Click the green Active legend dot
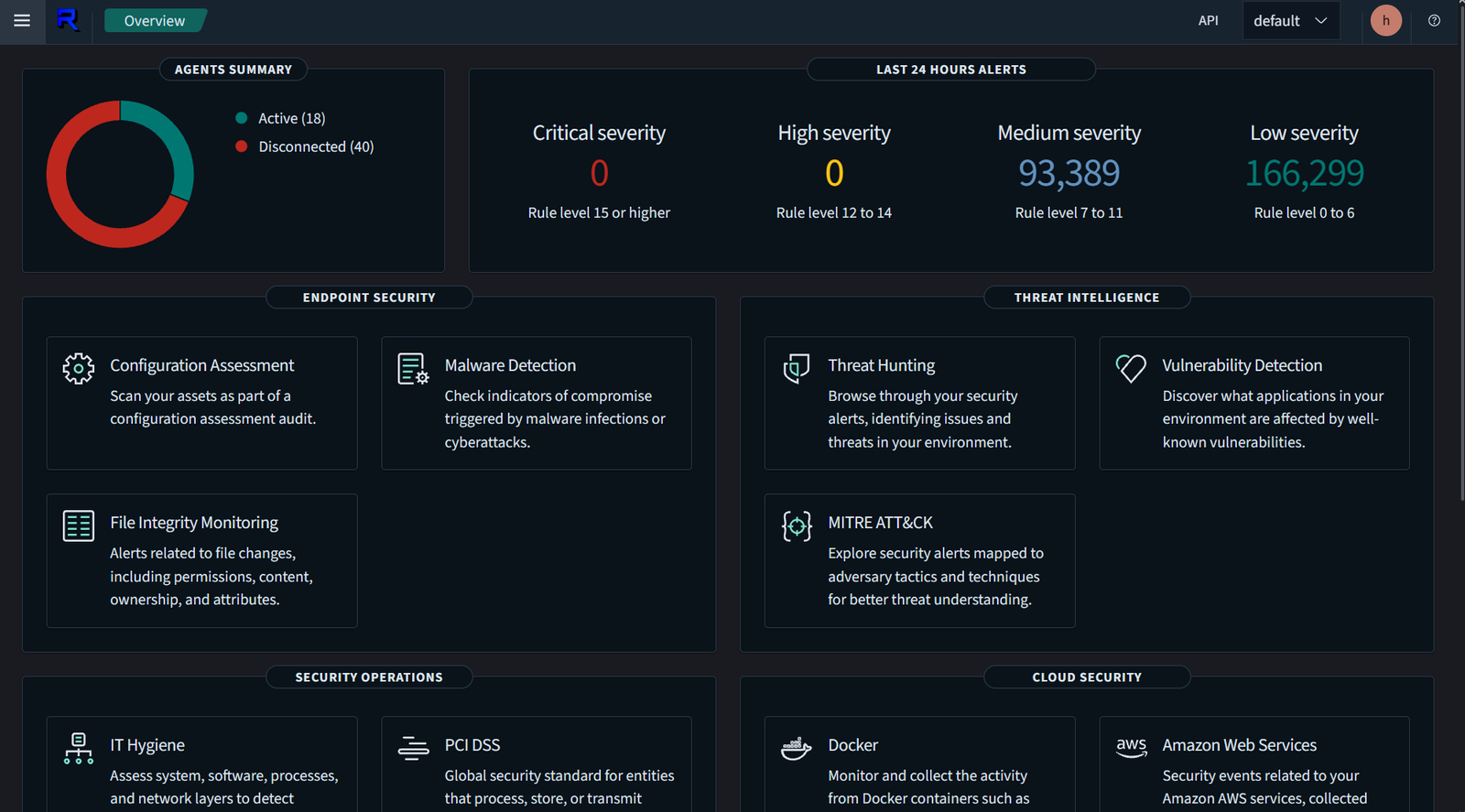1465x812 pixels. 242,118
